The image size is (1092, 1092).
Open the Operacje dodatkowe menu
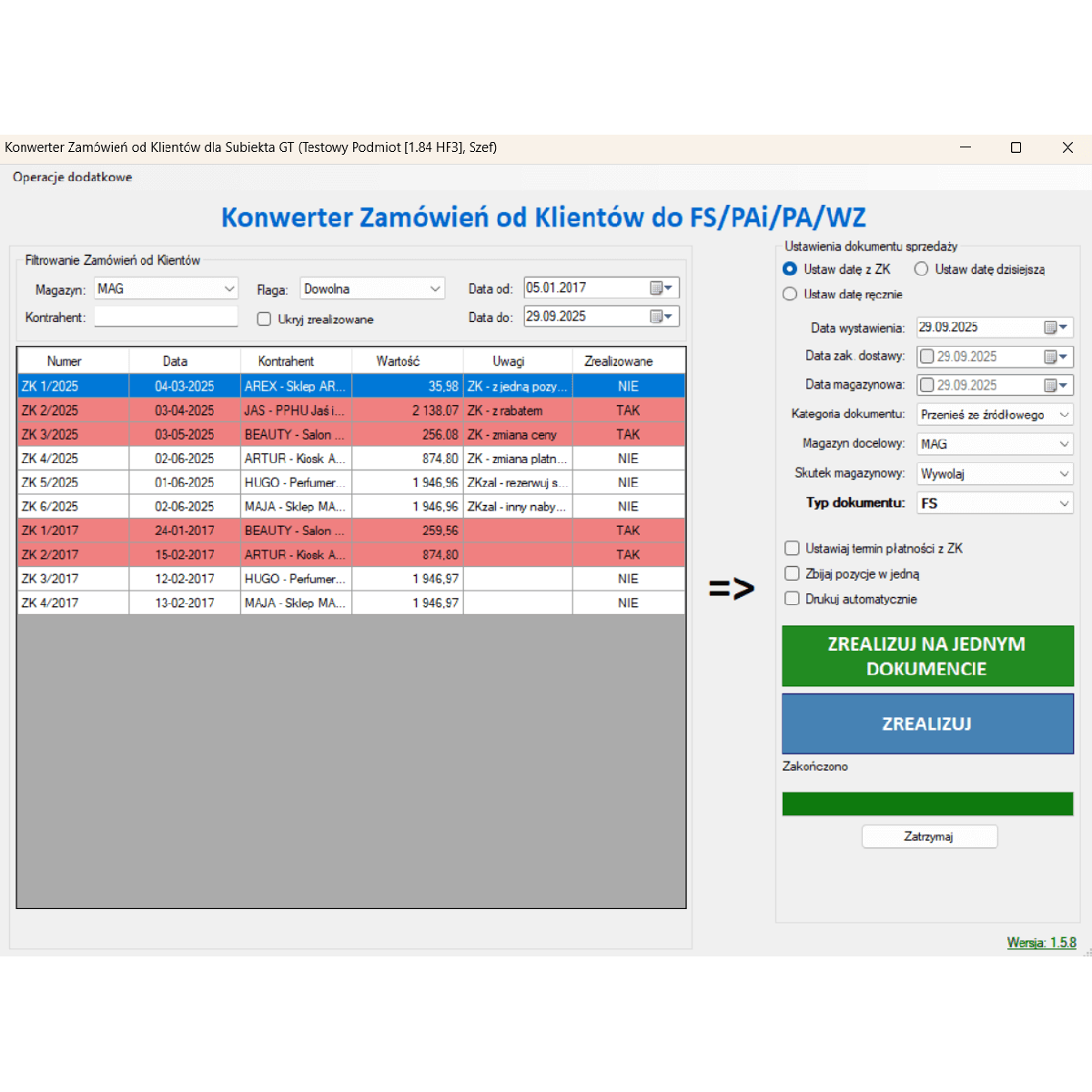pos(73,177)
